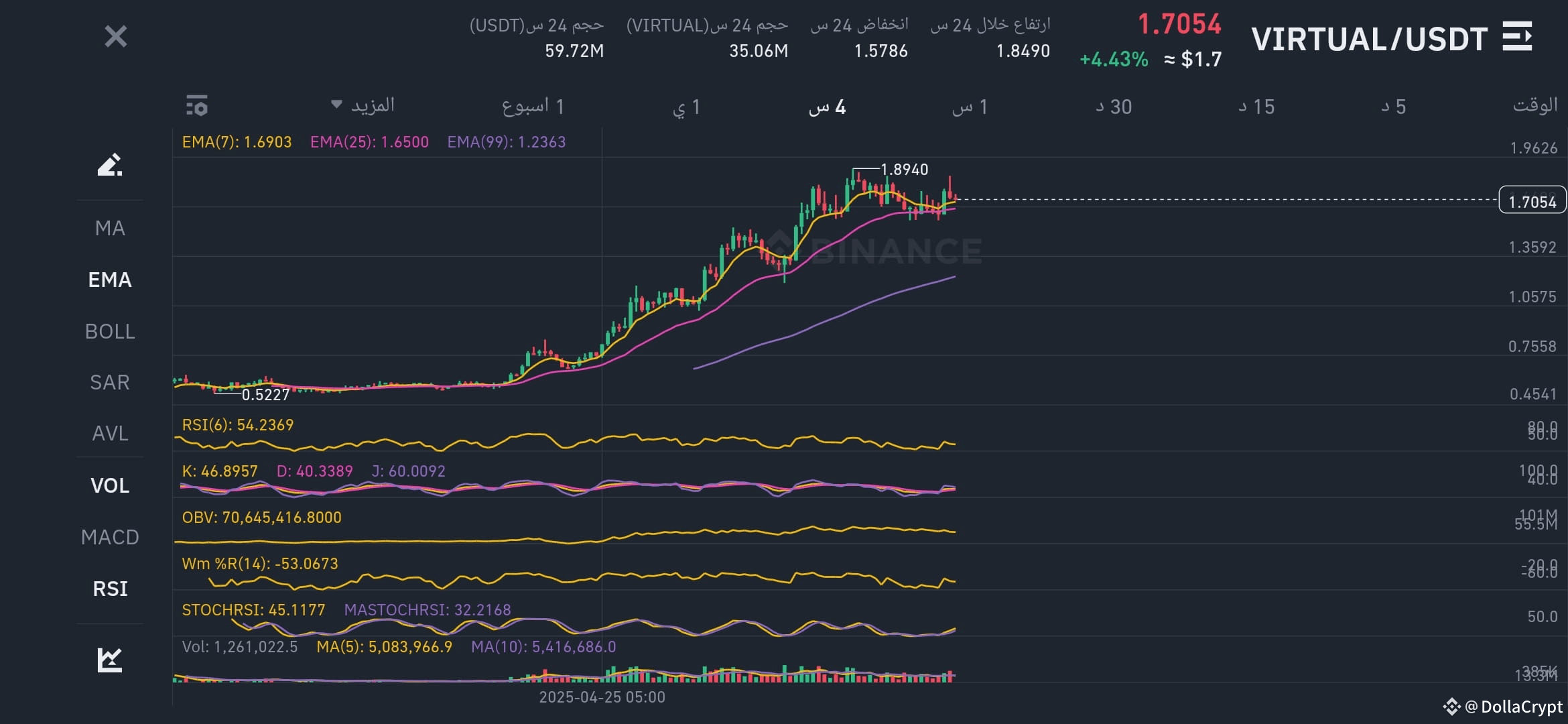The height and width of the screenshot is (724, 1568).
Task: Click the 1.7054 current price label on axis
Action: (1532, 201)
